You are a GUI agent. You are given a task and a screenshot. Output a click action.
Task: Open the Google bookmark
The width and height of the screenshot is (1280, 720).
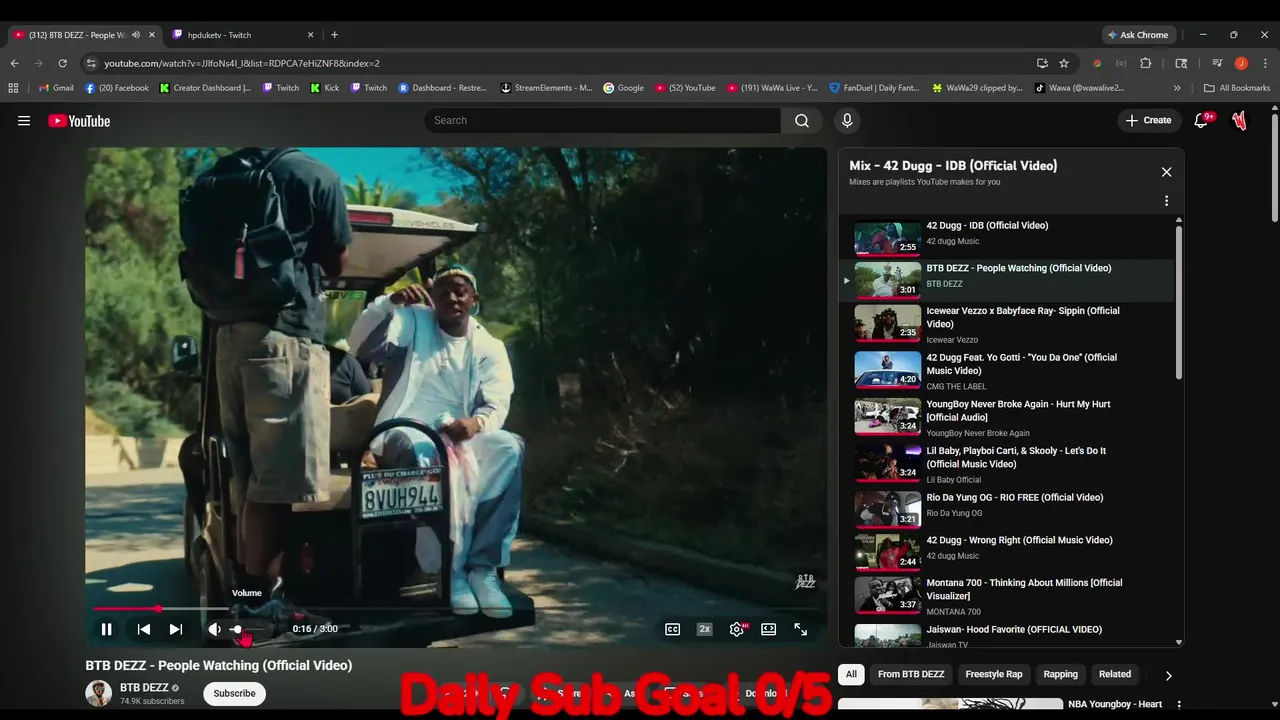tap(624, 88)
